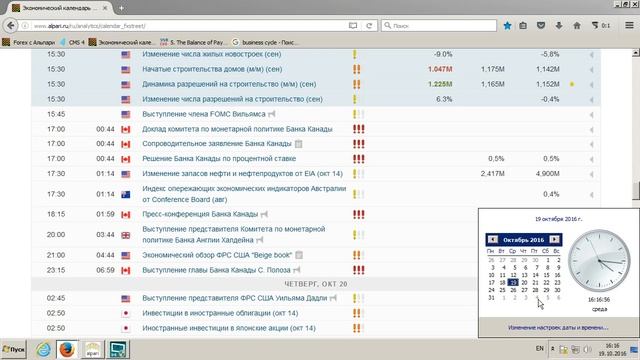Click the volume speaker tray icon
The height and width of the screenshot is (360, 640).
coord(587,349)
